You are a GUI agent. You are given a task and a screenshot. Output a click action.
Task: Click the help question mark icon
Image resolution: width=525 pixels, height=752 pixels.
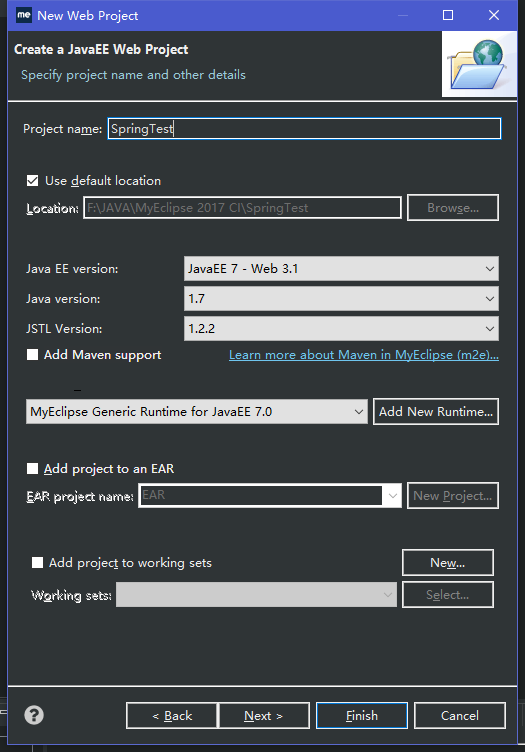point(34,715)
